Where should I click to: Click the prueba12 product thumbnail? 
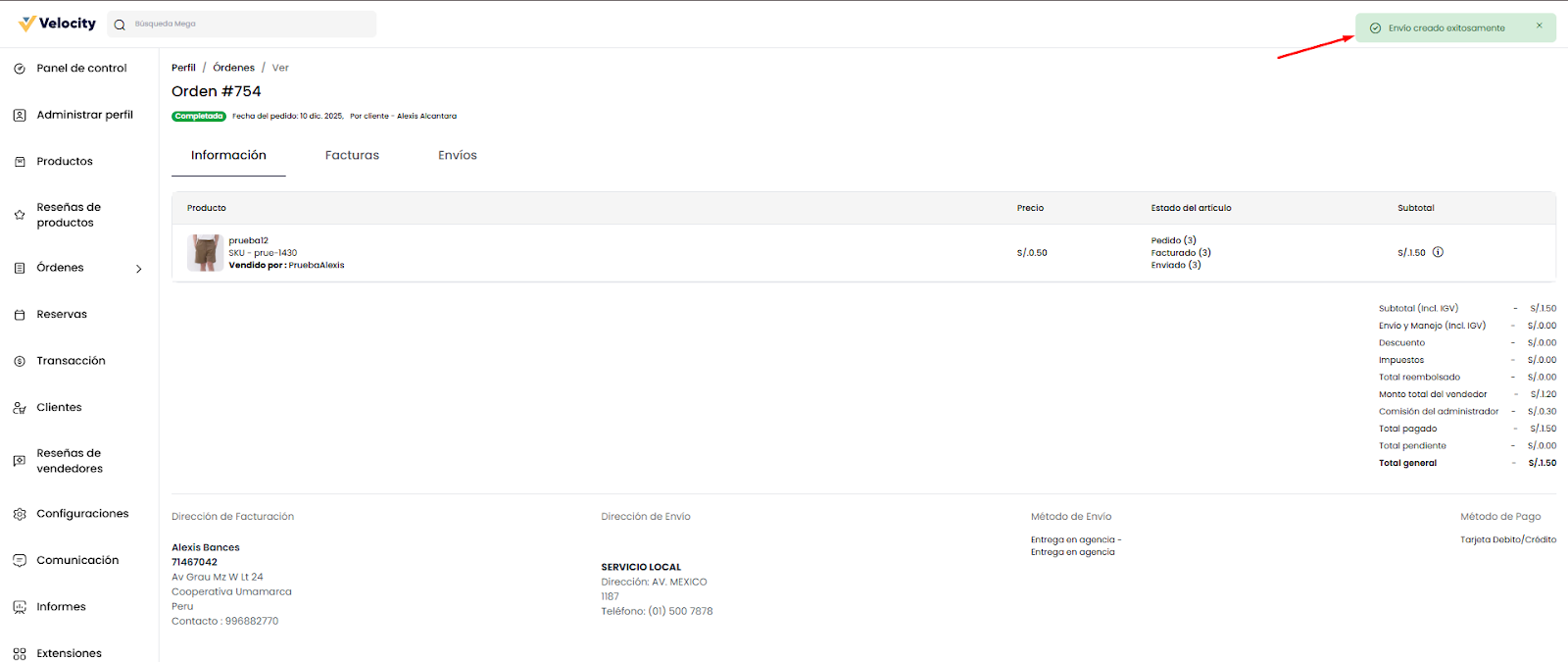(205, 252)
